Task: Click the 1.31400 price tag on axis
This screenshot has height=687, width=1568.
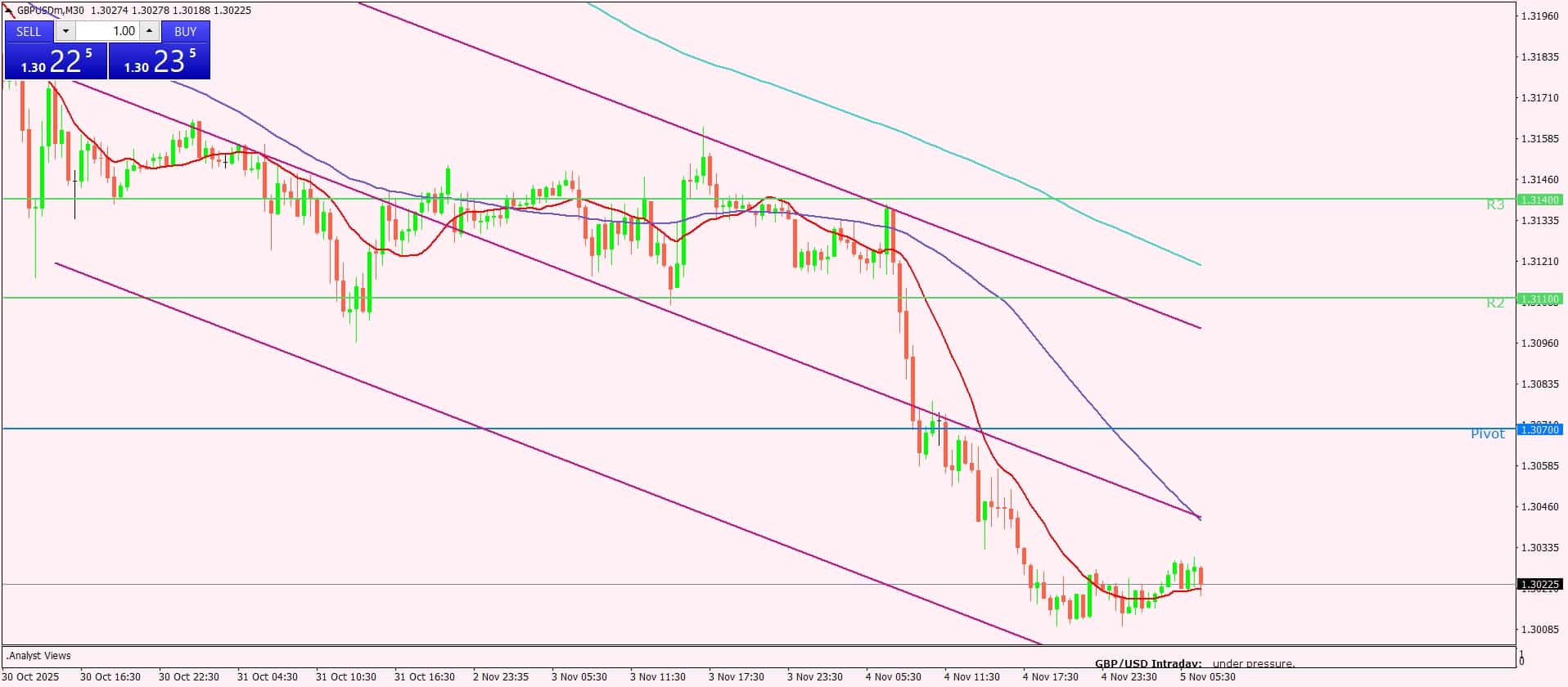Action: [x=1539, y=200]
